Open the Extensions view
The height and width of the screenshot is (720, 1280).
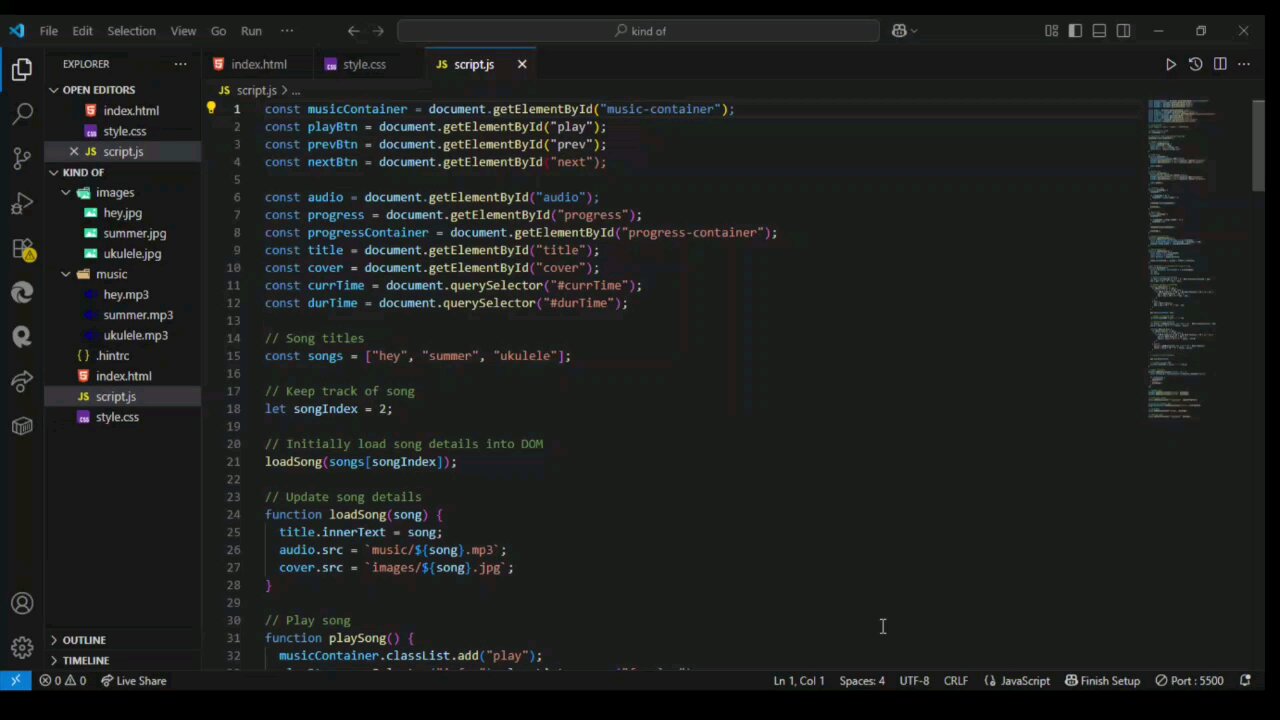[x=22, y=249]
